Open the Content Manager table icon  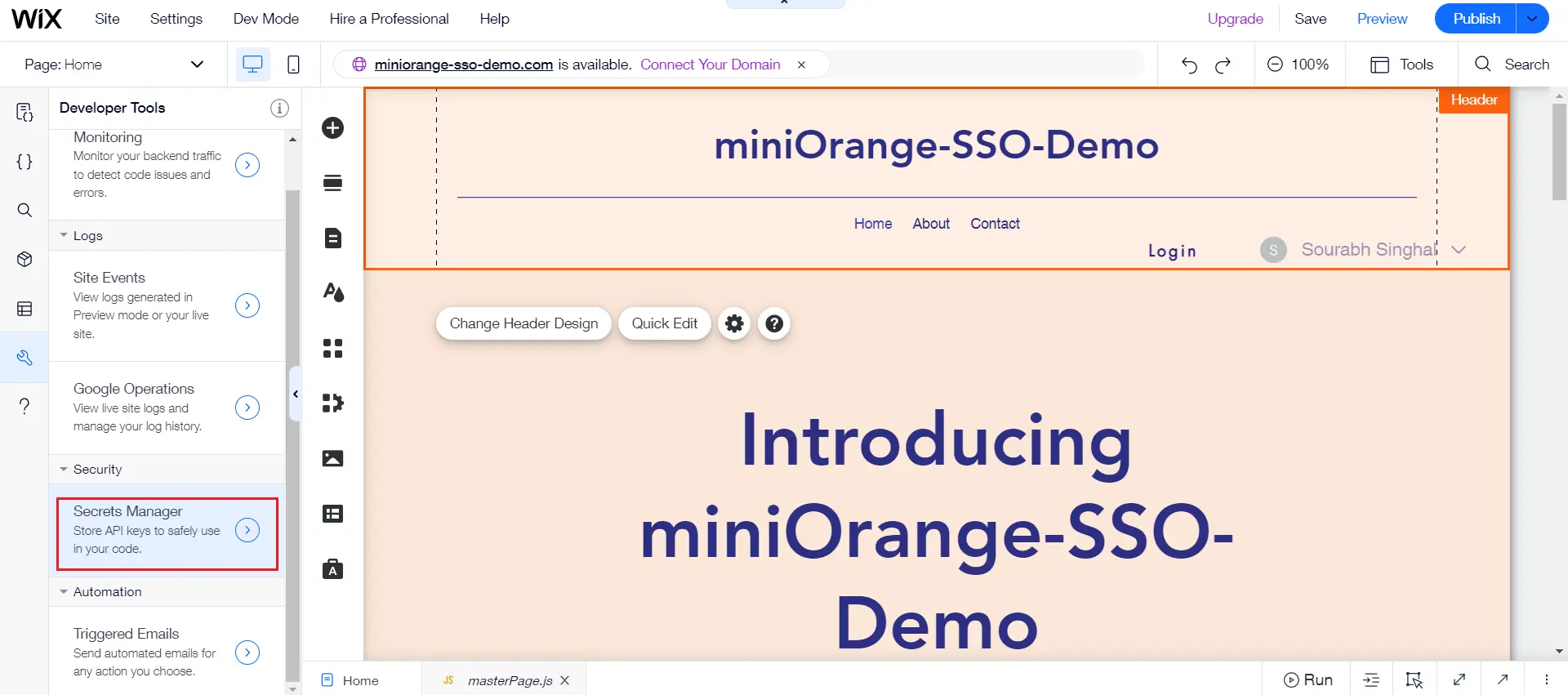pyautogui.click(x=332, y=514)
